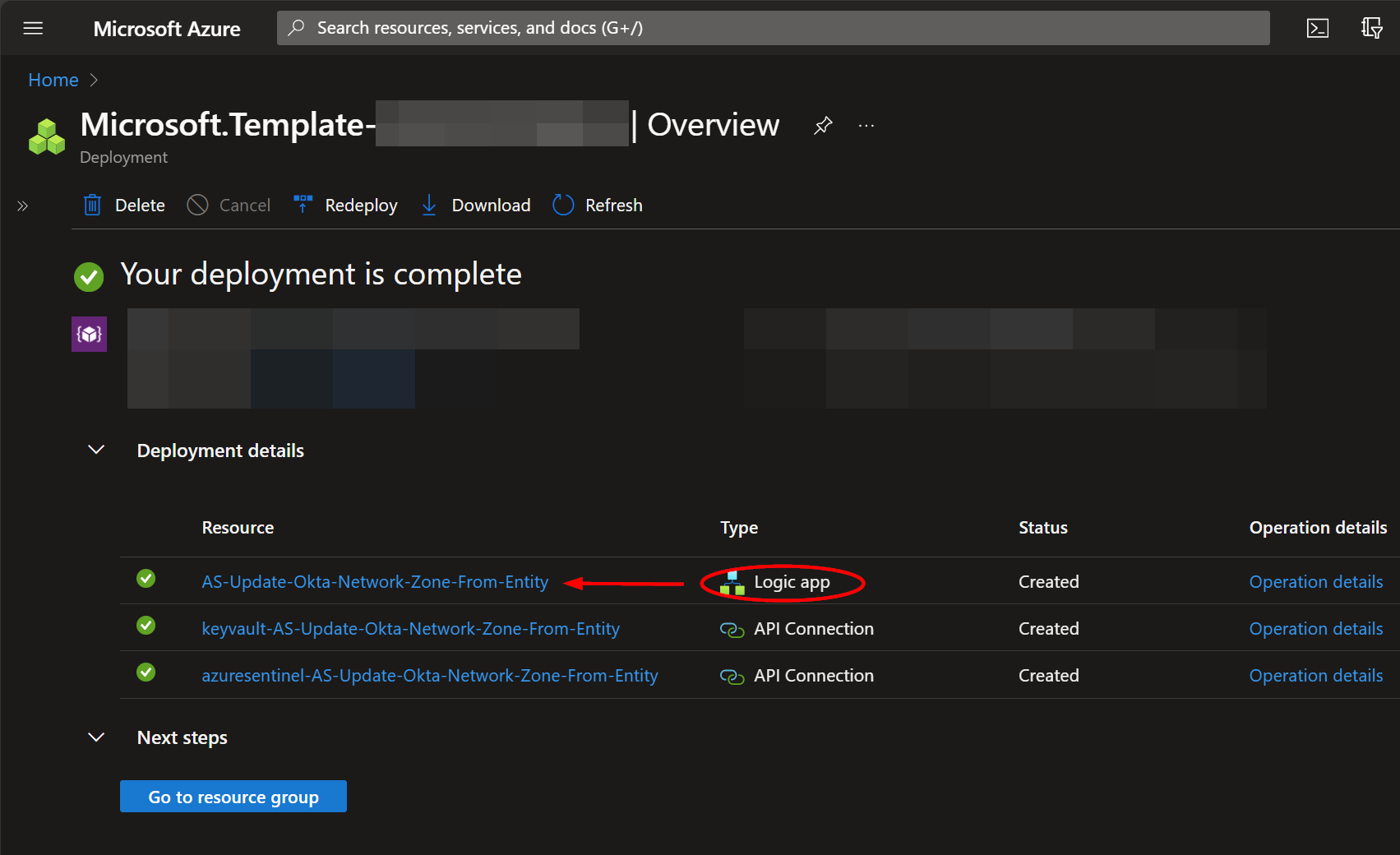Click API Connection text in keyvault row
This screenshot has width=1400, height=855.
point(814,629)
